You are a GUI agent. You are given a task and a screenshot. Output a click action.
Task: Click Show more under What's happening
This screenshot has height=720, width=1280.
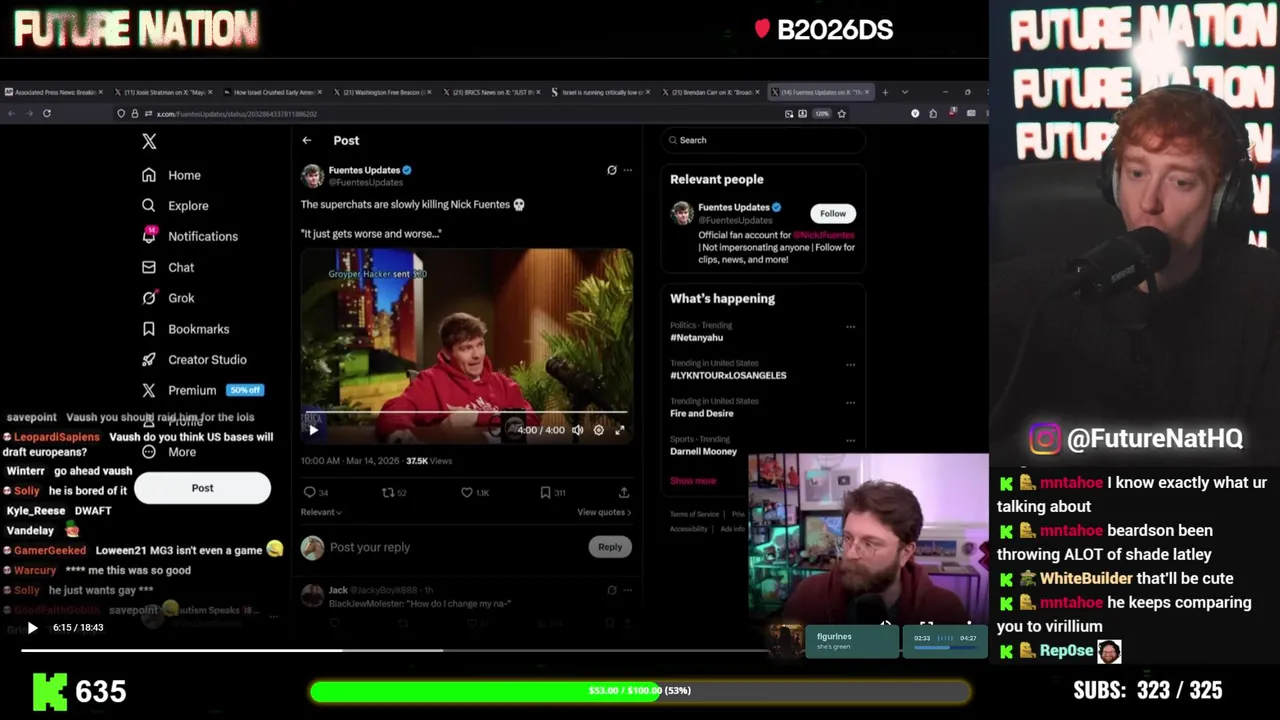693,481
